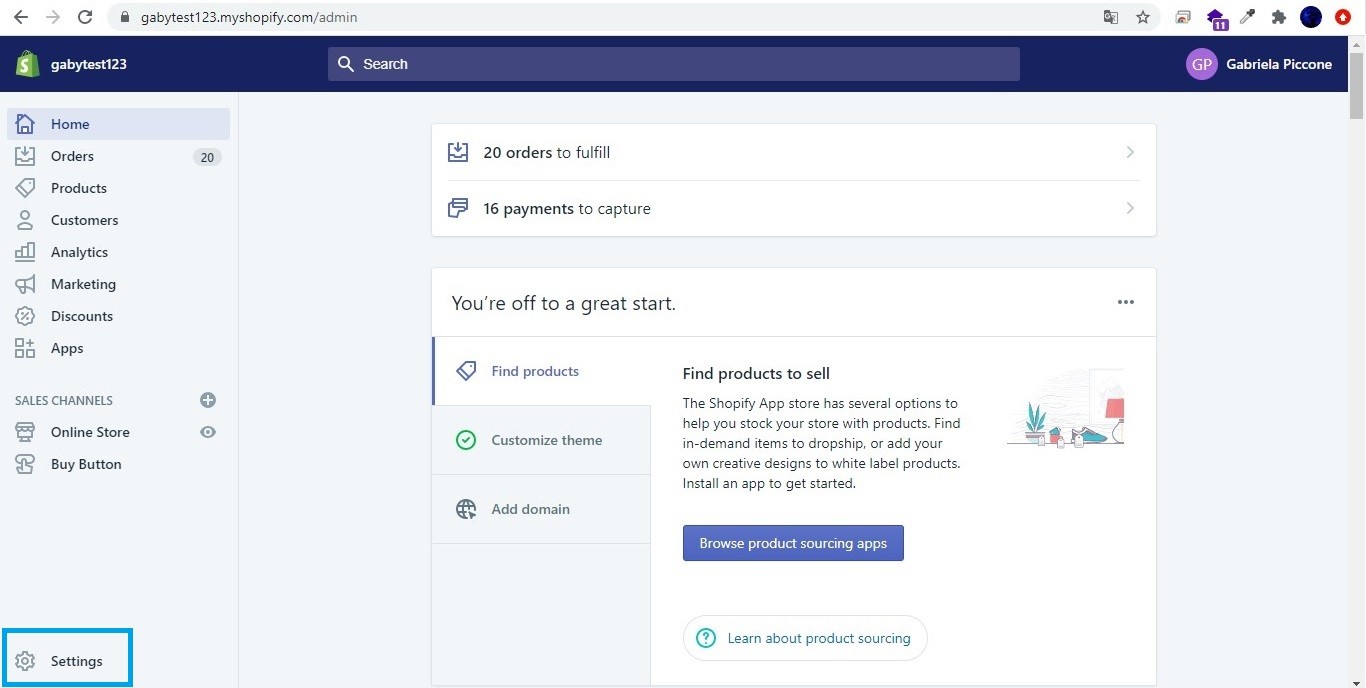Click the Apps grid icon
Image resolution: width=1366 pixels, height=688 pixels.
tap(25, 348)
